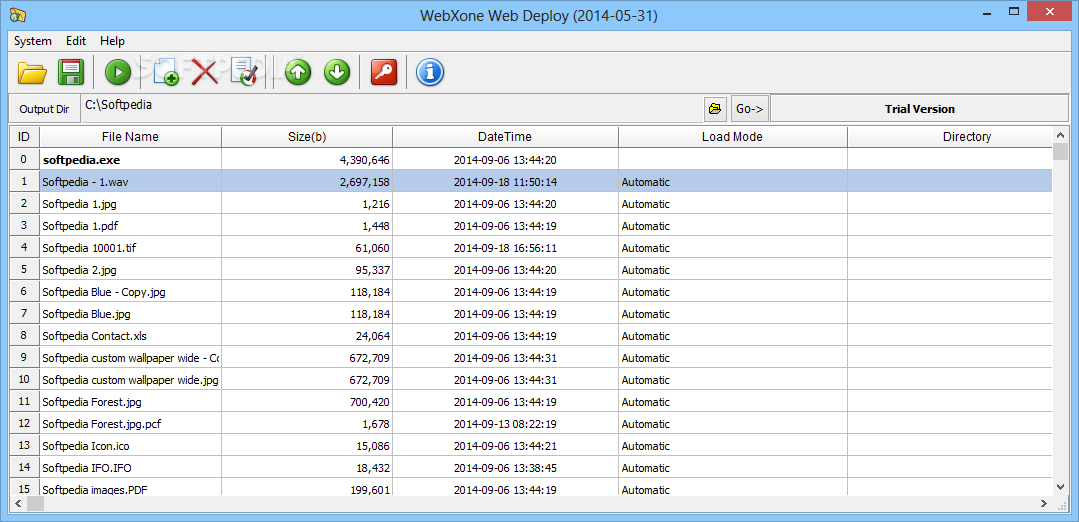Select Softpedia Contact.xls file
The width and height of the screenshot is (1079, 522).
(94, 336)
